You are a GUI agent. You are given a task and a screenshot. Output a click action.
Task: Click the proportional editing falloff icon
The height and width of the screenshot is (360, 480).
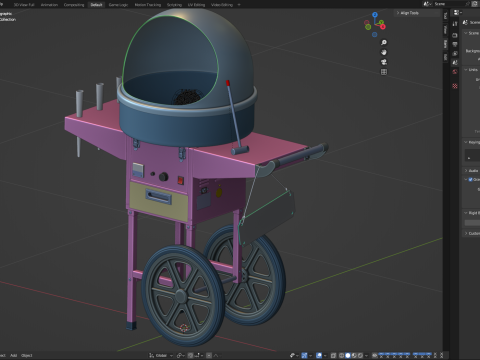(x=217, y=355)
